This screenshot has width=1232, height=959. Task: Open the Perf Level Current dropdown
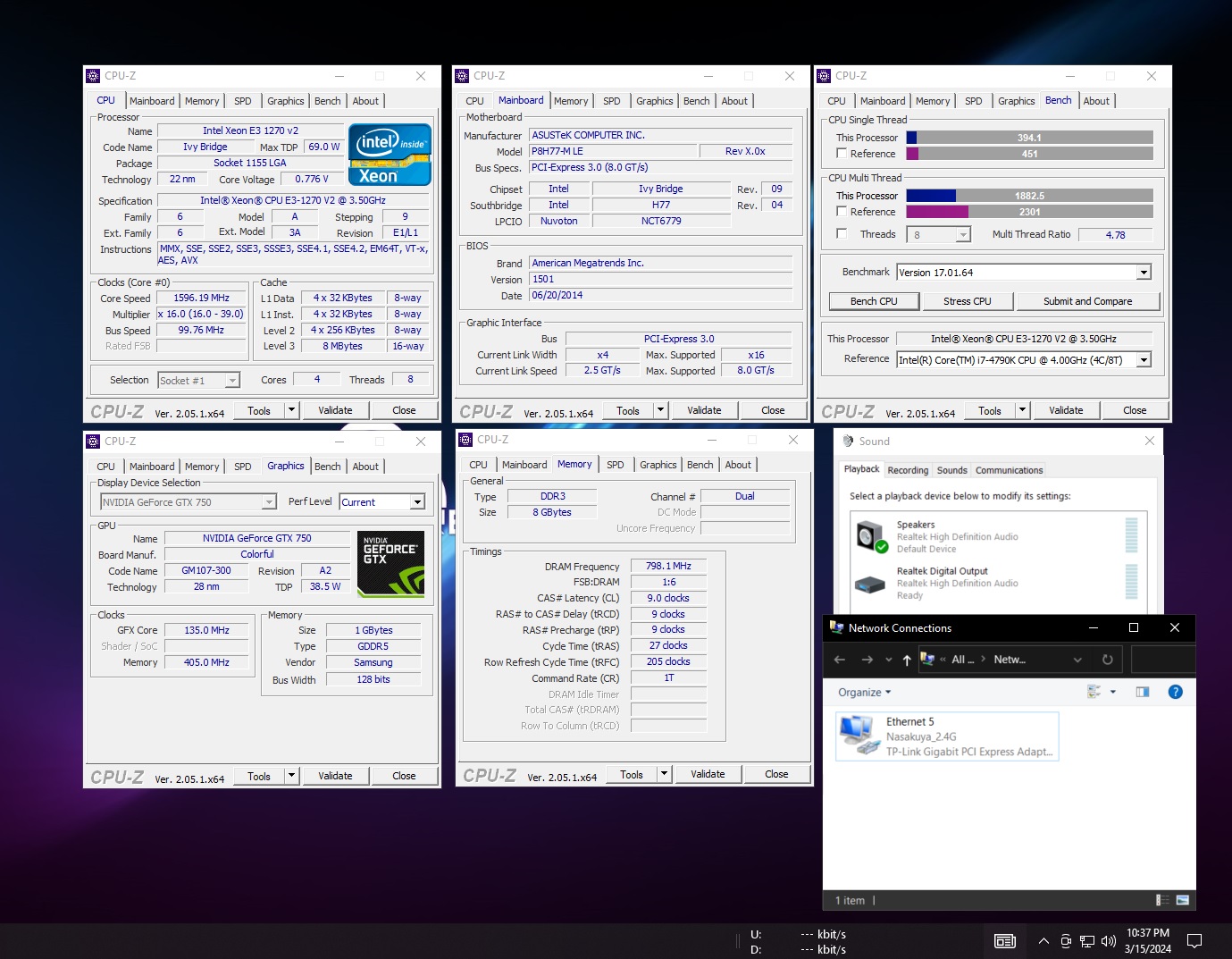point(417,502)
